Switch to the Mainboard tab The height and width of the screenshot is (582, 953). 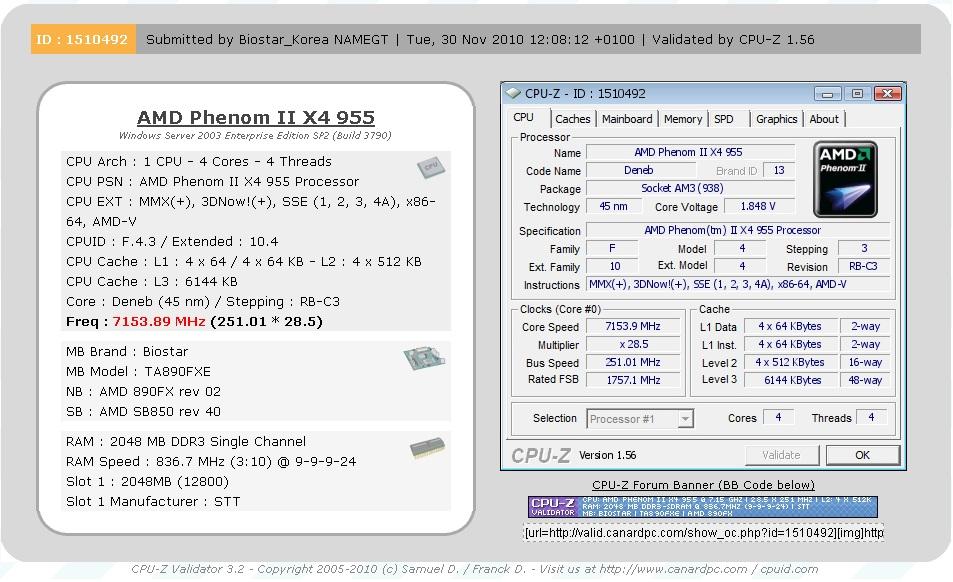click(627, 119)
